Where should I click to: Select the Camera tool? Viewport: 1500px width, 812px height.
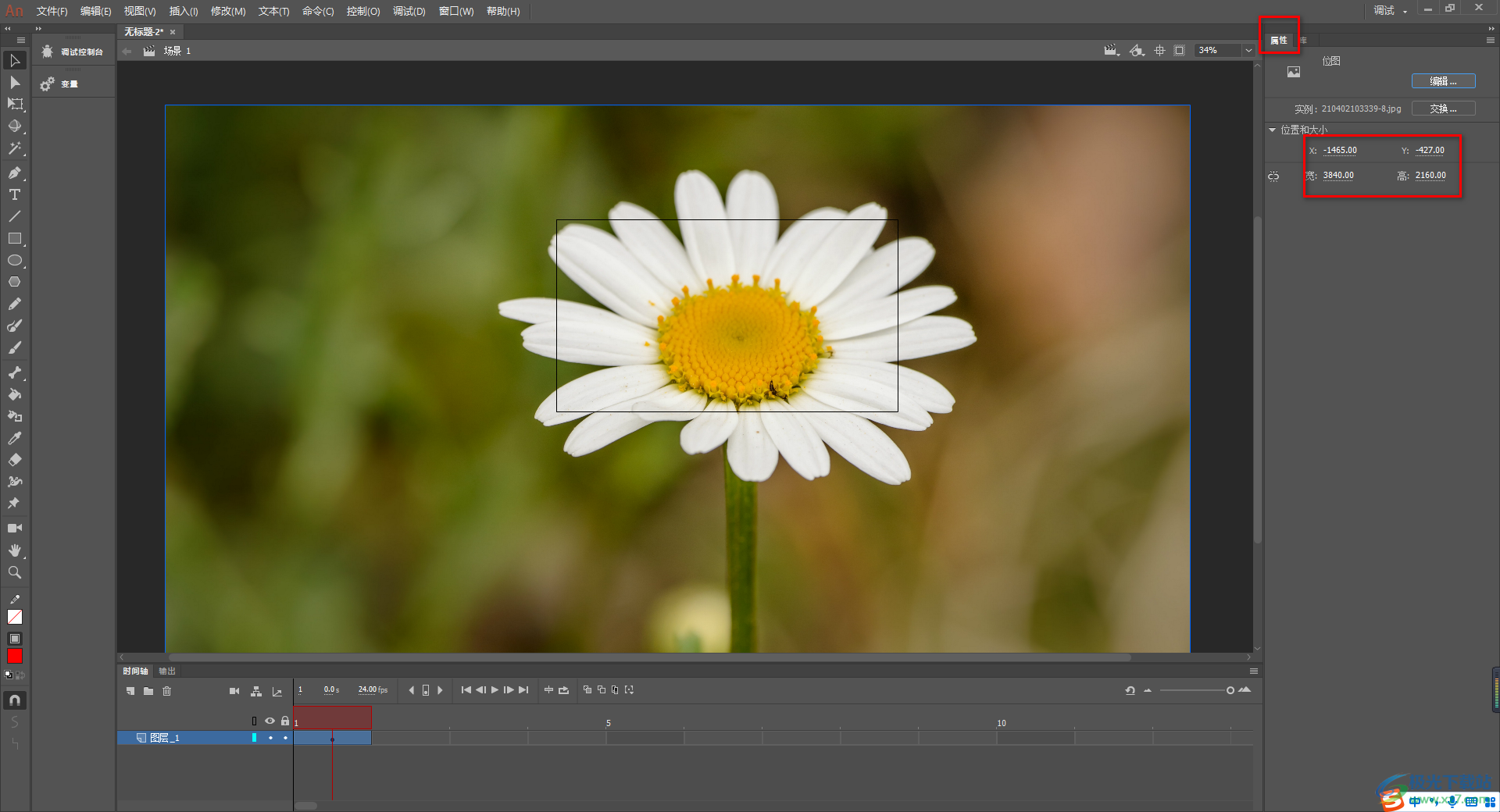tap(15, 529)
